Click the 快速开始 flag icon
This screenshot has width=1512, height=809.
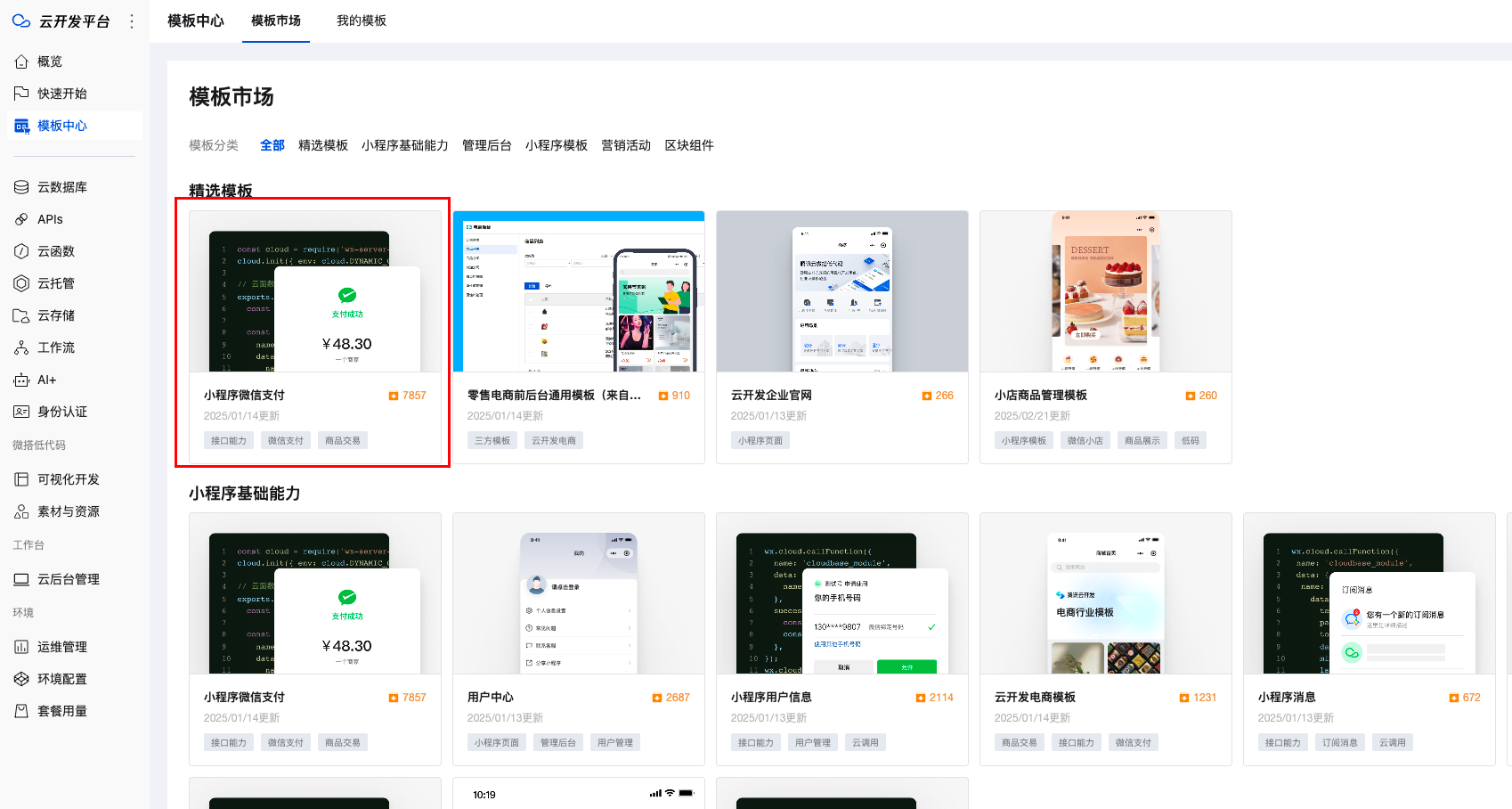pos(21,94)
